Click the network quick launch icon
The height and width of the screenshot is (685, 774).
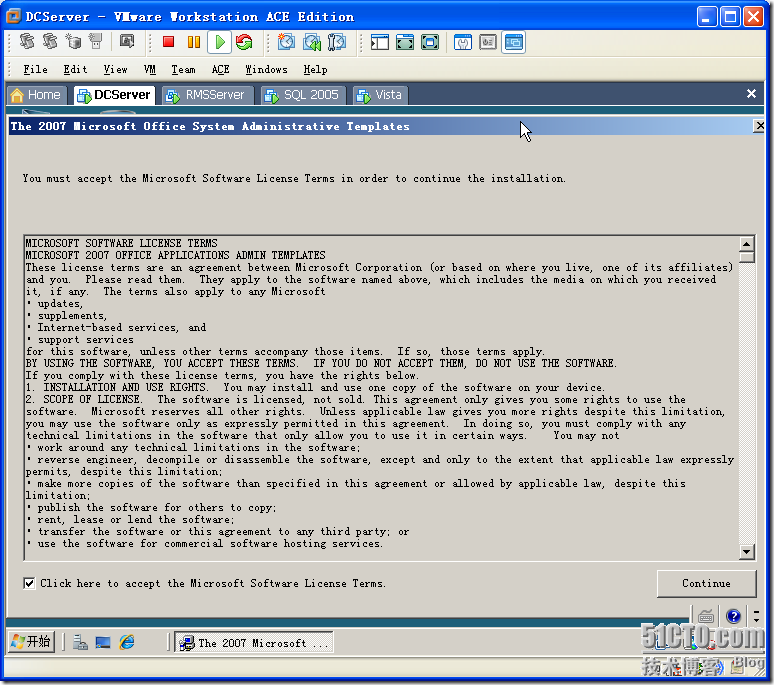click(80, 642)
